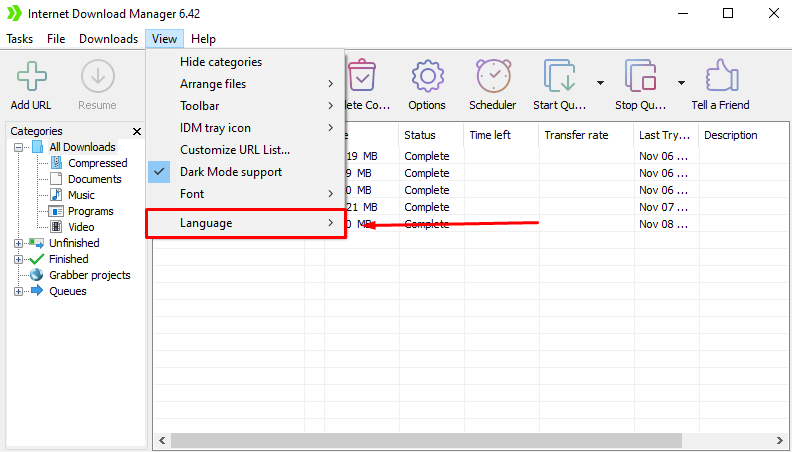Viewport: 792px width, 452px height.
Task: Click Complete status in the 19 MB row
Action: pos(427,156)
